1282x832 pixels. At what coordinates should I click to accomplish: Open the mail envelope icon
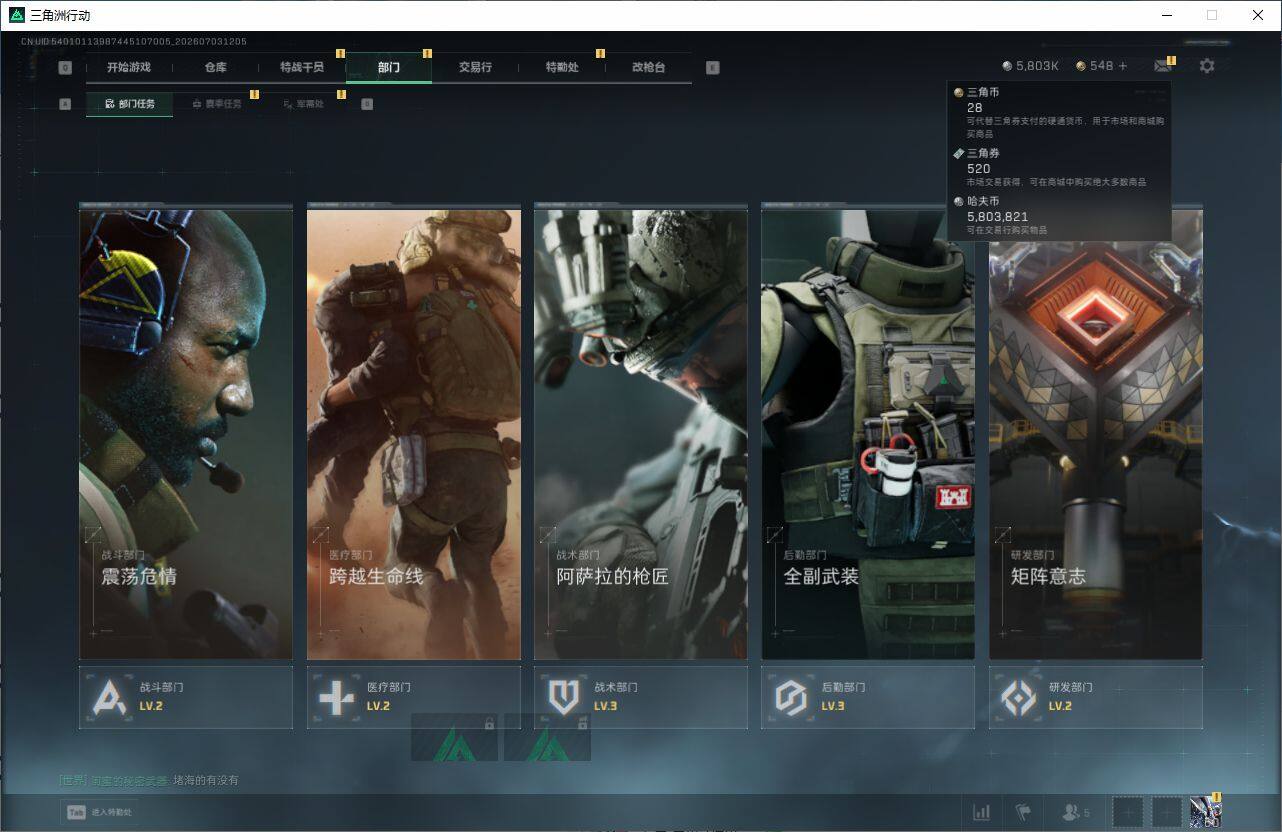point(1162,66)
